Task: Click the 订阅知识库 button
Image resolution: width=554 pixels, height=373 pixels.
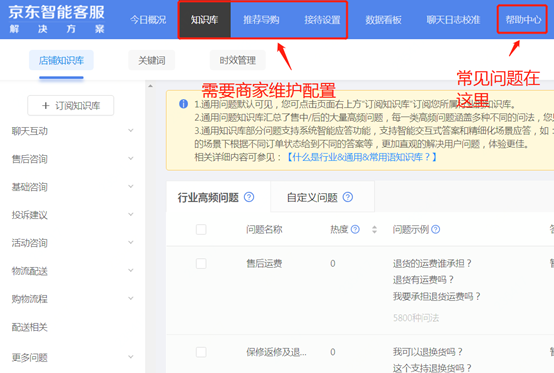Action: click(71, 105)
